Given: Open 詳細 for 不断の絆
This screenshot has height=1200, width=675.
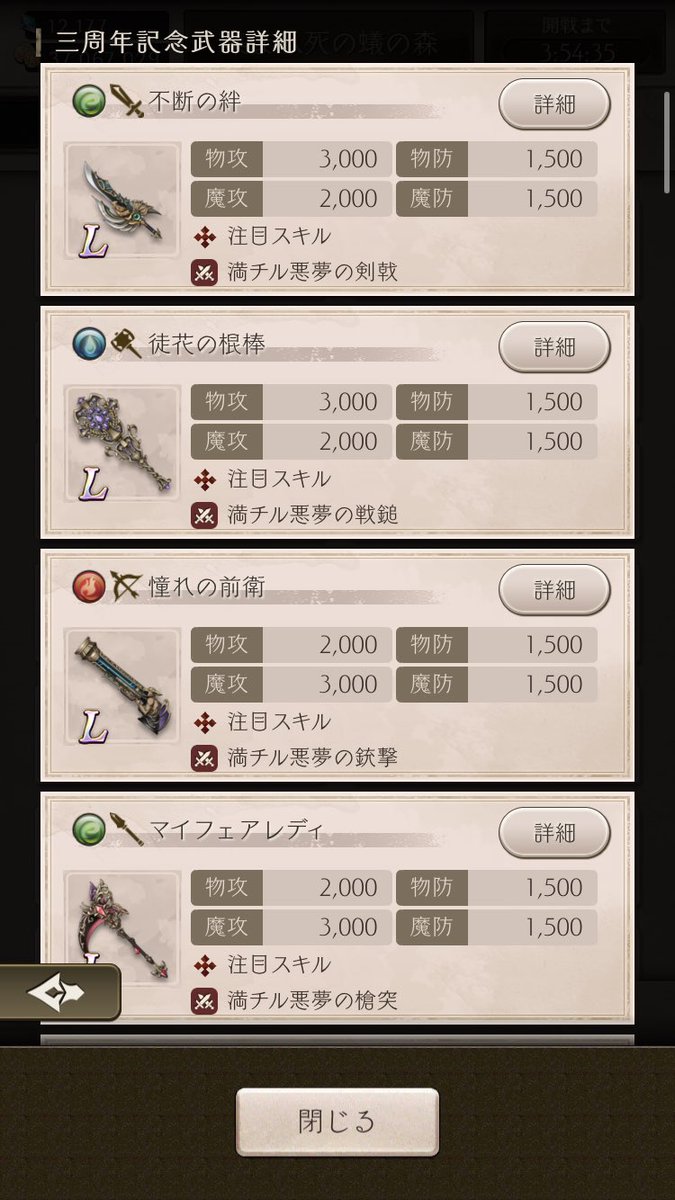Looking at the screenshot, I should point(554,104).
